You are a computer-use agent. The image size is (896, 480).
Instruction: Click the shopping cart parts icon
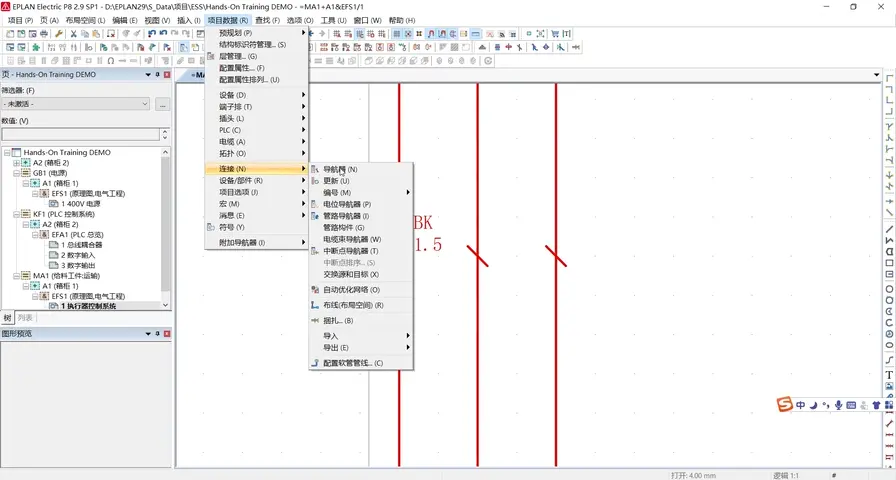click(x=555, y=34)
